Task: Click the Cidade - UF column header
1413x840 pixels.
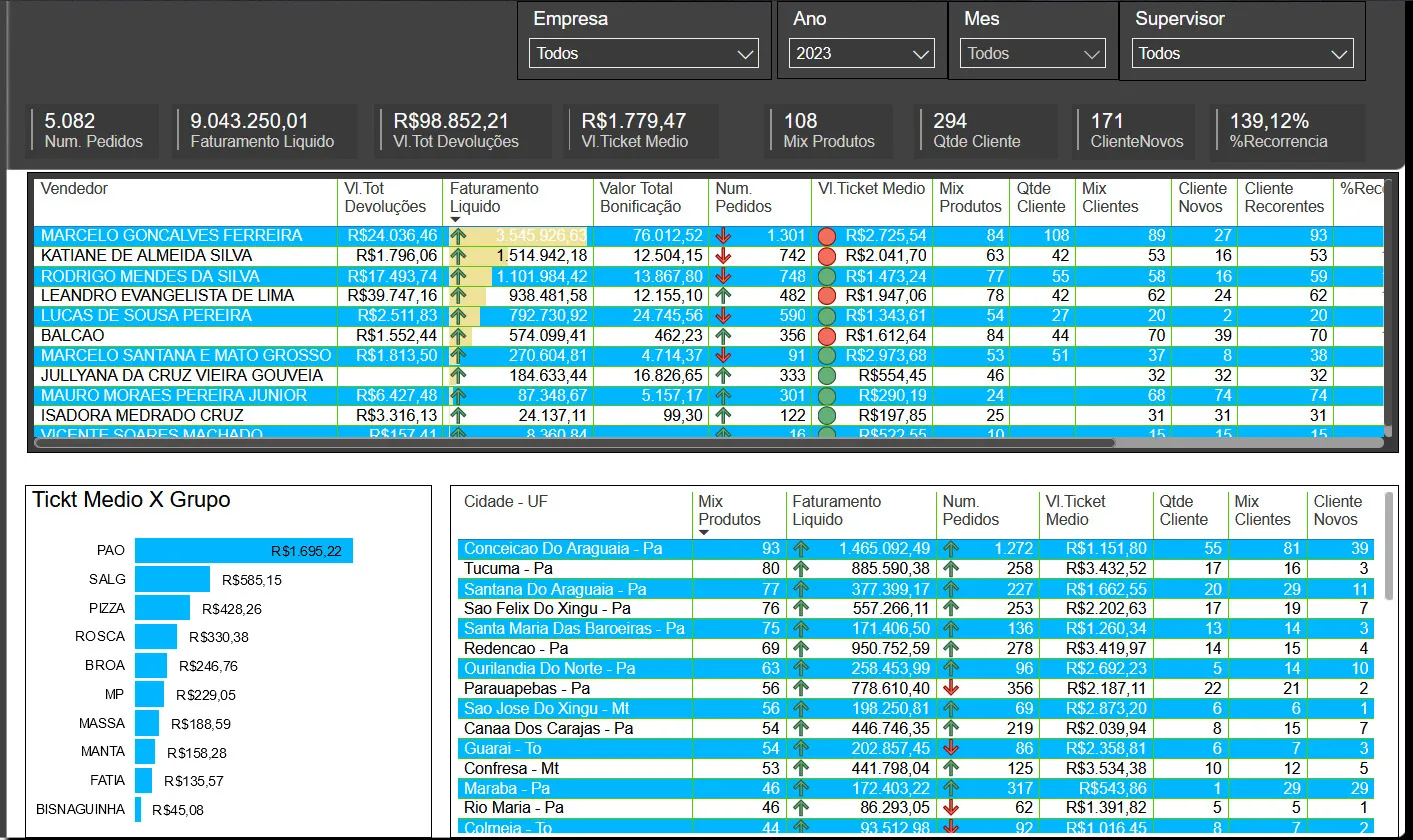Action: (505, 502)
